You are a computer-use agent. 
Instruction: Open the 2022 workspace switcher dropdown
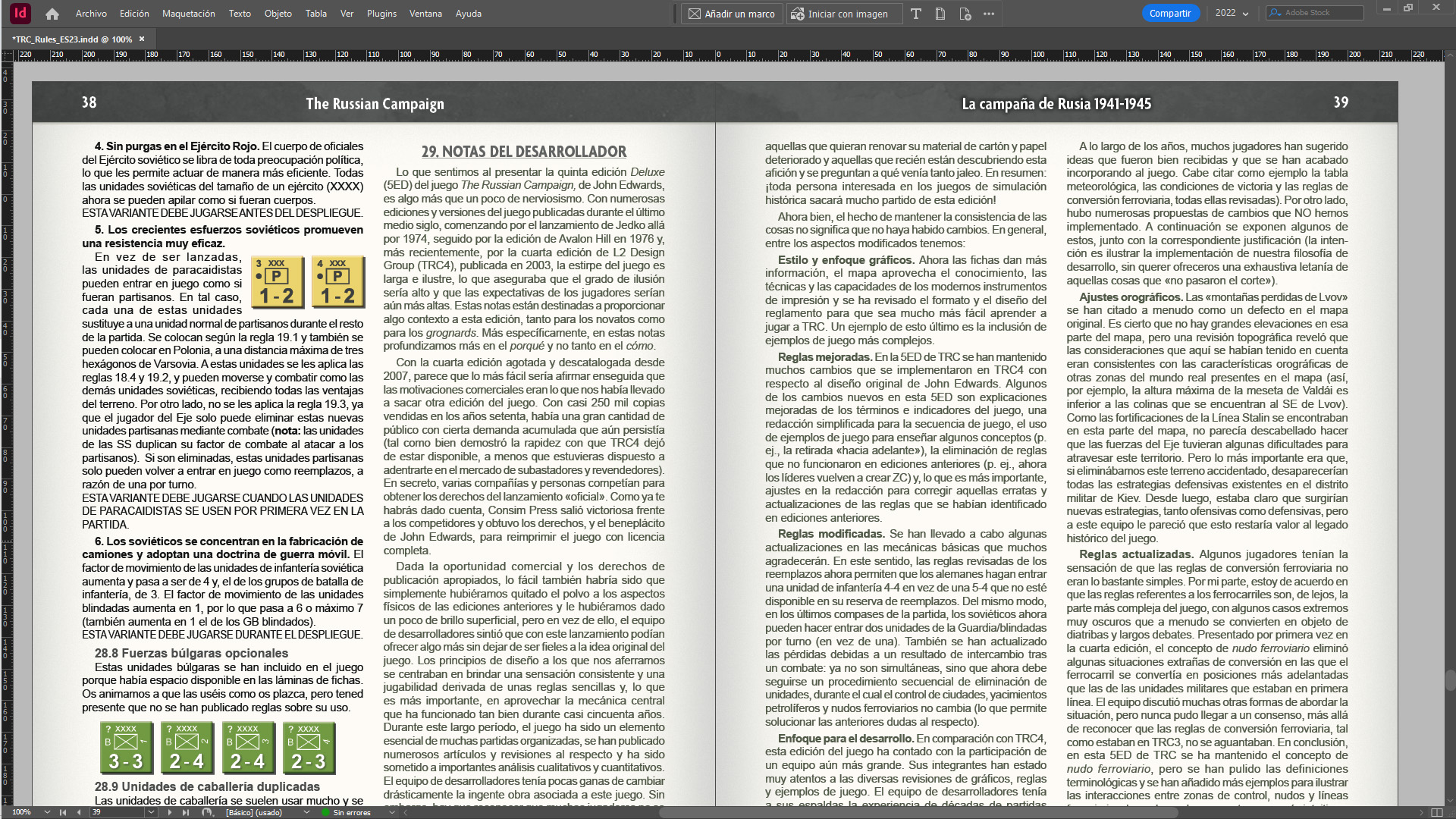point(1232,13)
